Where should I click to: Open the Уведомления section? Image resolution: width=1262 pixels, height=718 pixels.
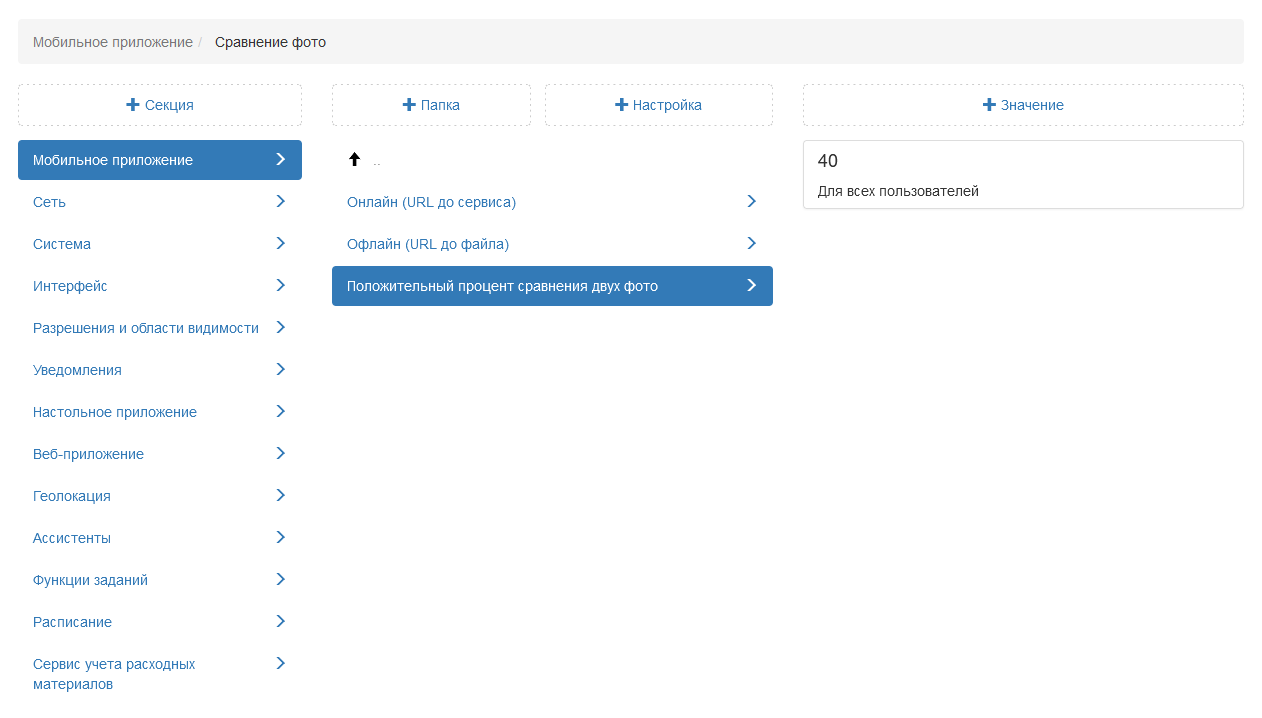(x=77, y=370)
